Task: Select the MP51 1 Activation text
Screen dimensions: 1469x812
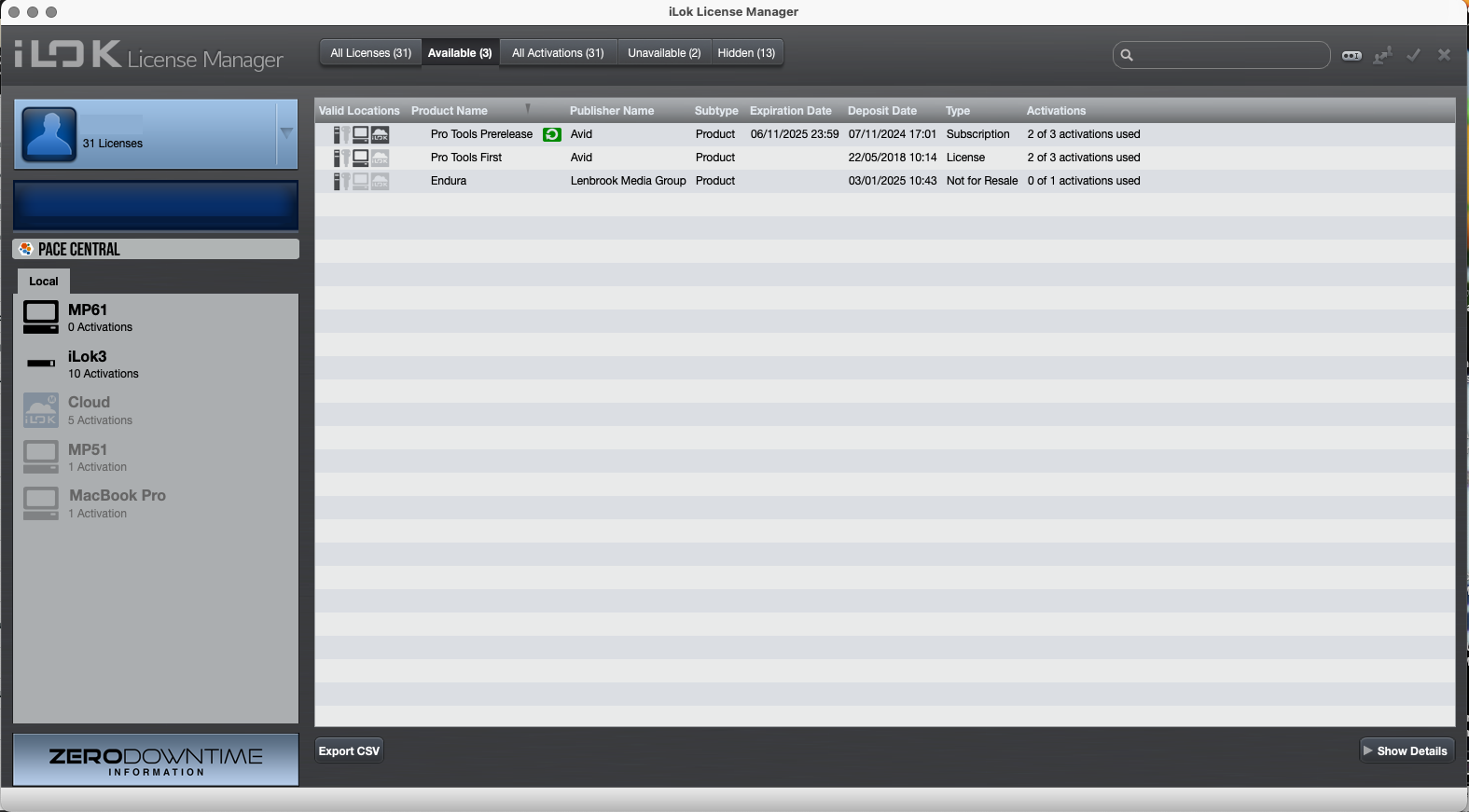Action: 97,457
